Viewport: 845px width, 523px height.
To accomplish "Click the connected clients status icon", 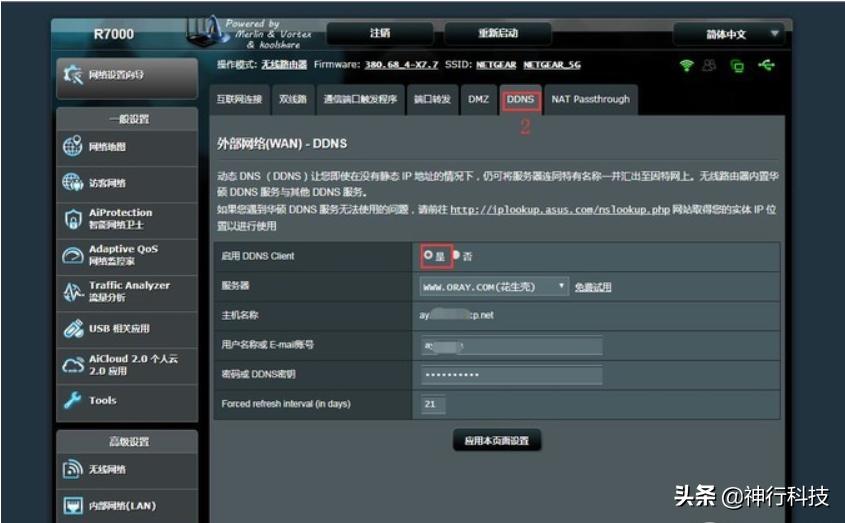I will pos(709,66).
